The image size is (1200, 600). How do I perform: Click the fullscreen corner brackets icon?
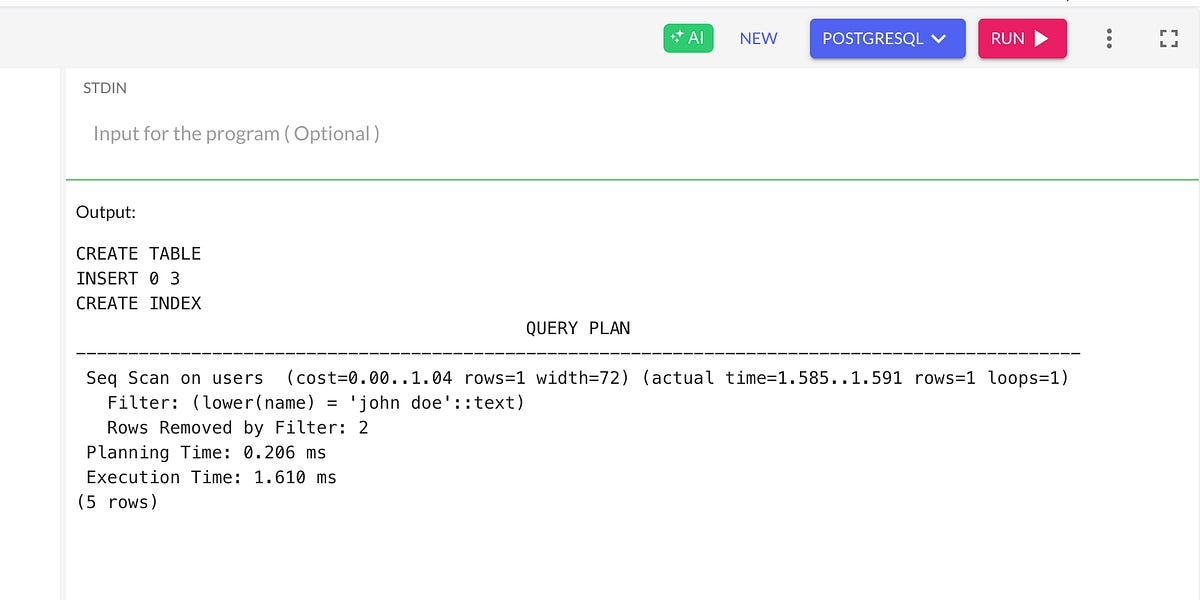(1168, 38)
